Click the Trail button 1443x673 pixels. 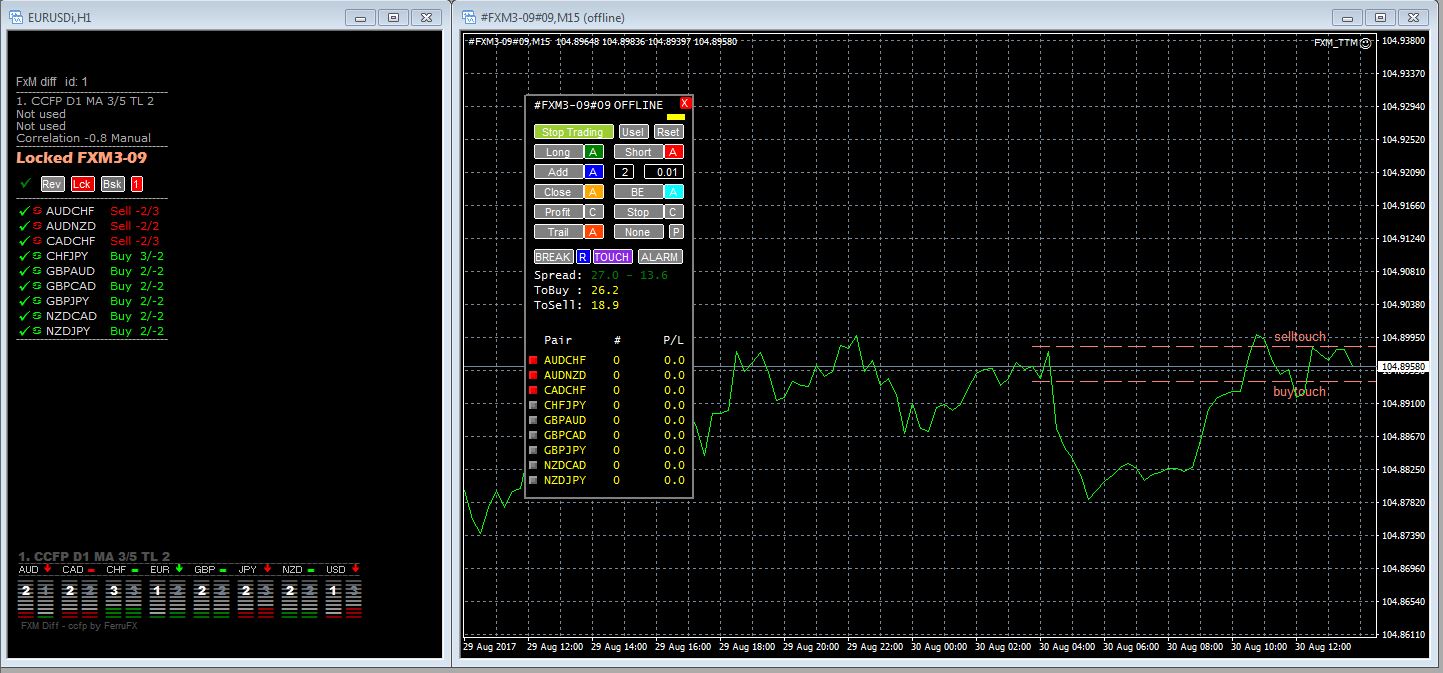coord(559,232)
